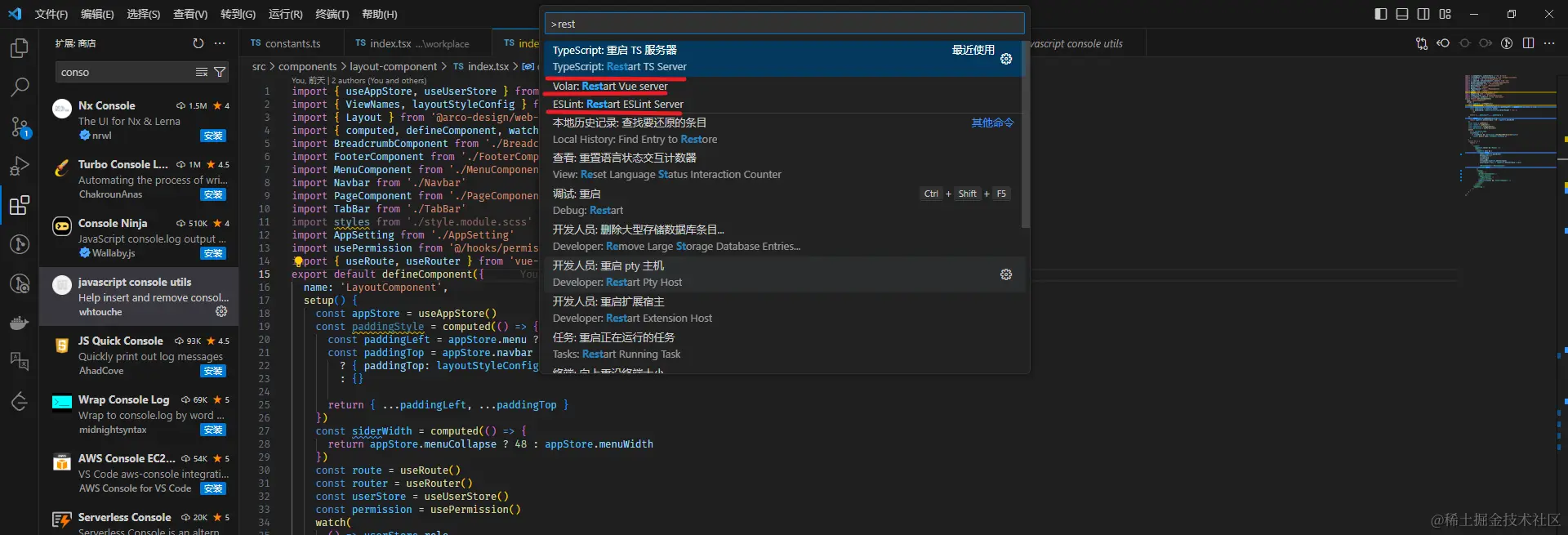Open the Run and Debug view
Viewport: 1568px width, 535px height.
[x=20, y=166]
